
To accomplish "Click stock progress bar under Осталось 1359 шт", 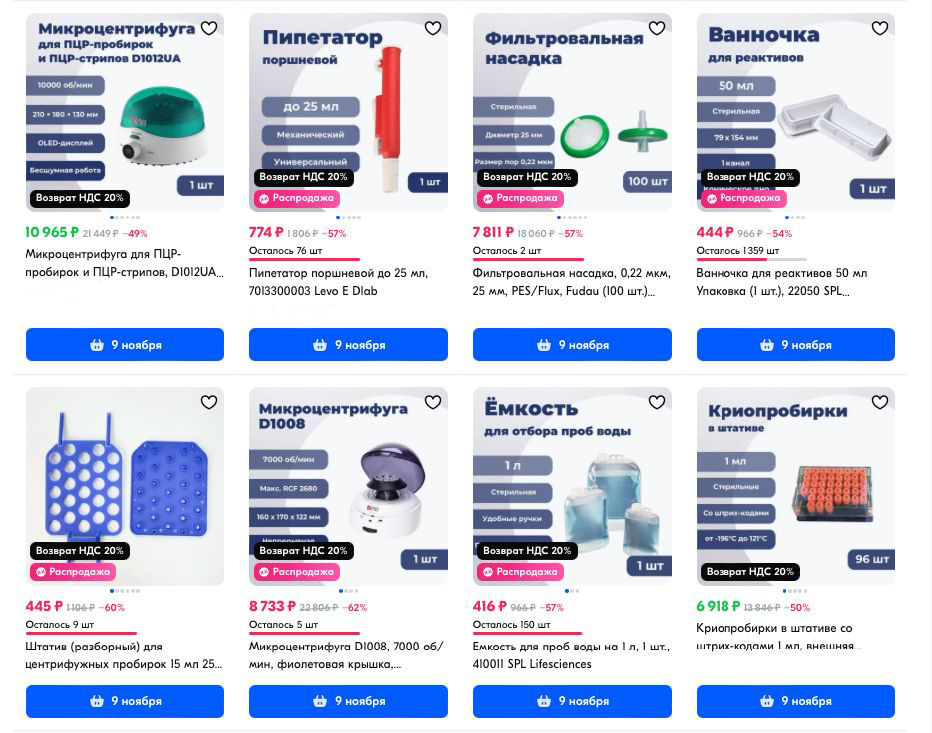I will tap(751, 260).
